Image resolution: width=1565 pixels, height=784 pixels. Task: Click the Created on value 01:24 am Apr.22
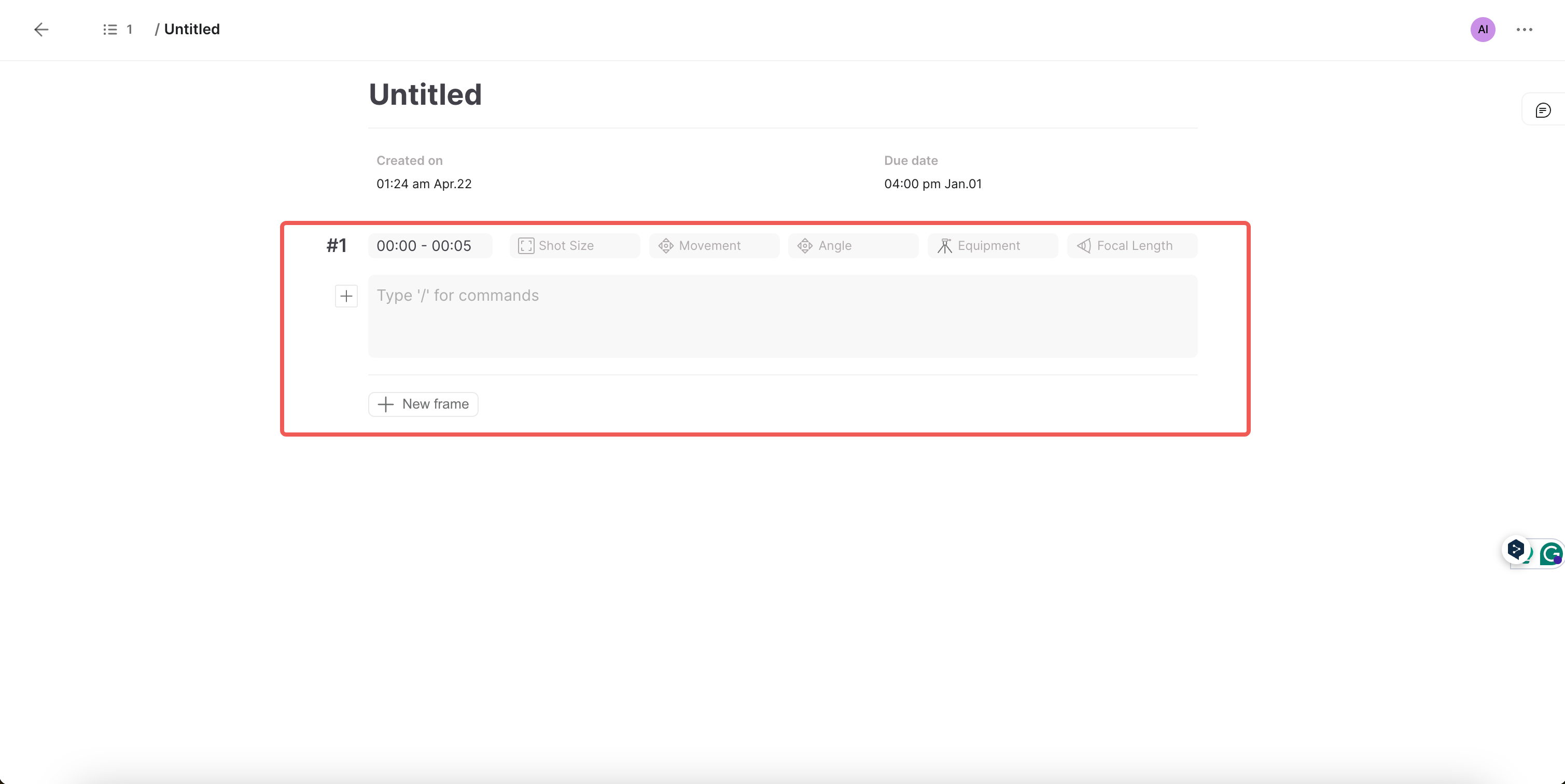coord(424,184)
